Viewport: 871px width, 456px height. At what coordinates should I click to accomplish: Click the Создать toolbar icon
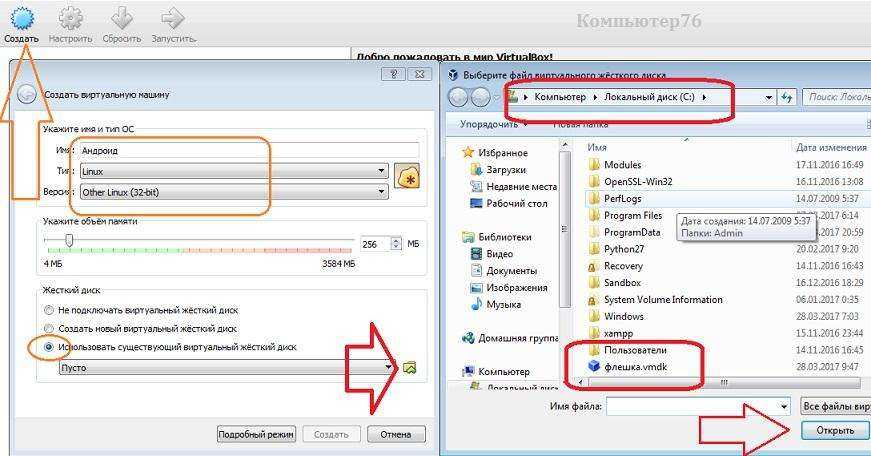point(21,18)
